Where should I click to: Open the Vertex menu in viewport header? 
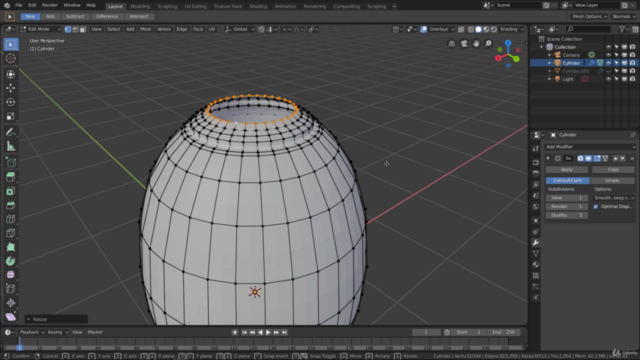tap(164, 29)
